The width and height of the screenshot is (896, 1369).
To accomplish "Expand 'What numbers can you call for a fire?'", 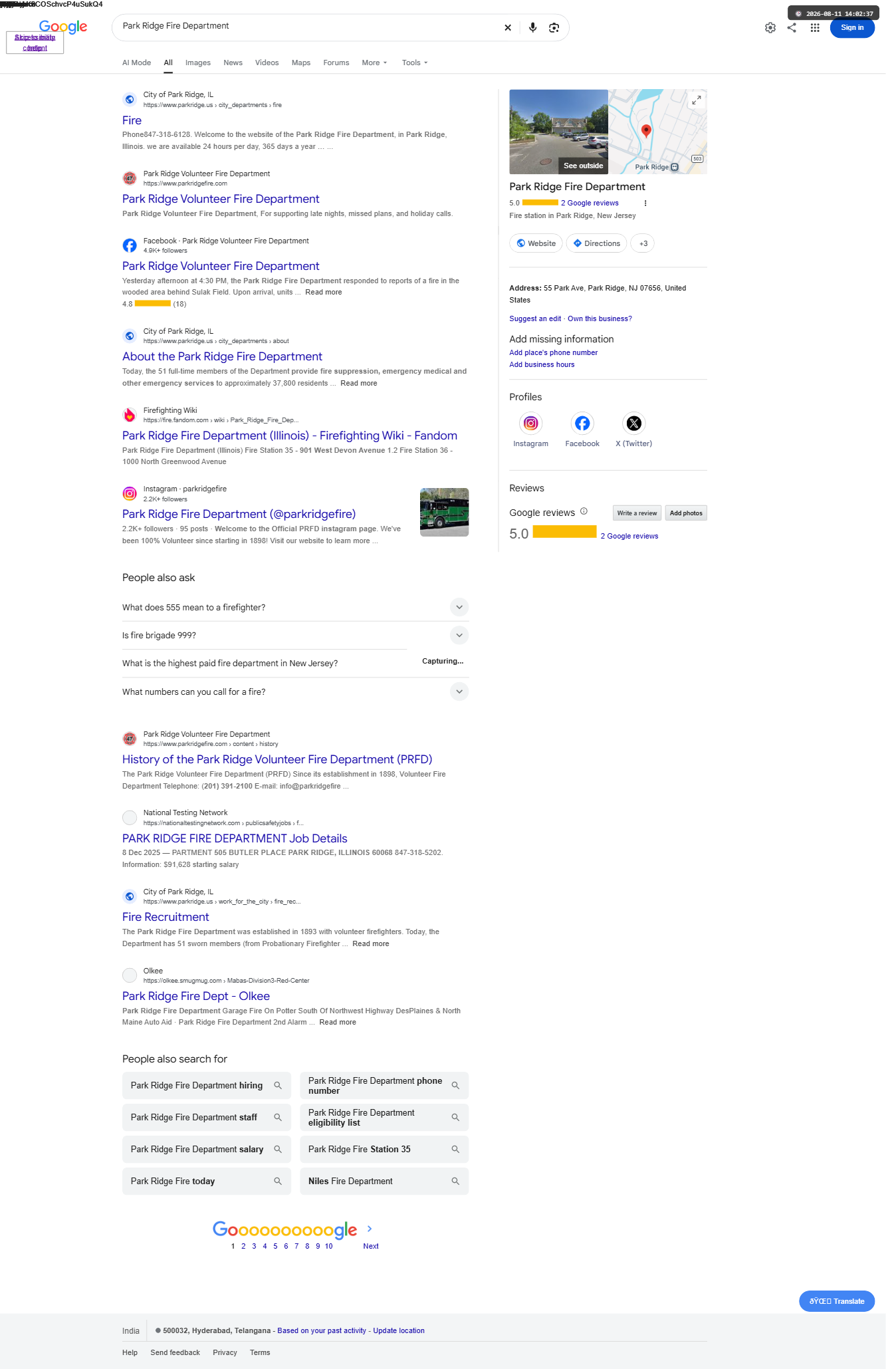I will click(x=459, y=691).
